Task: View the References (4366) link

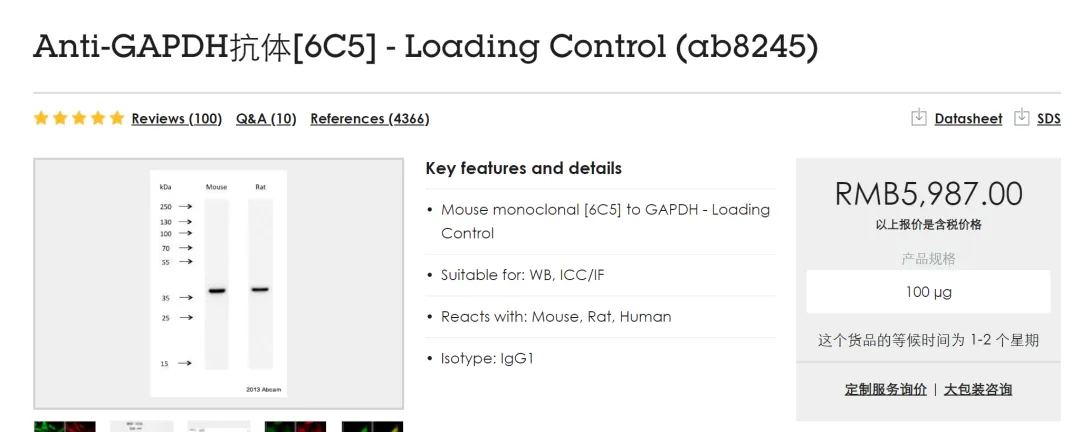Action: (x=369, y=119)
